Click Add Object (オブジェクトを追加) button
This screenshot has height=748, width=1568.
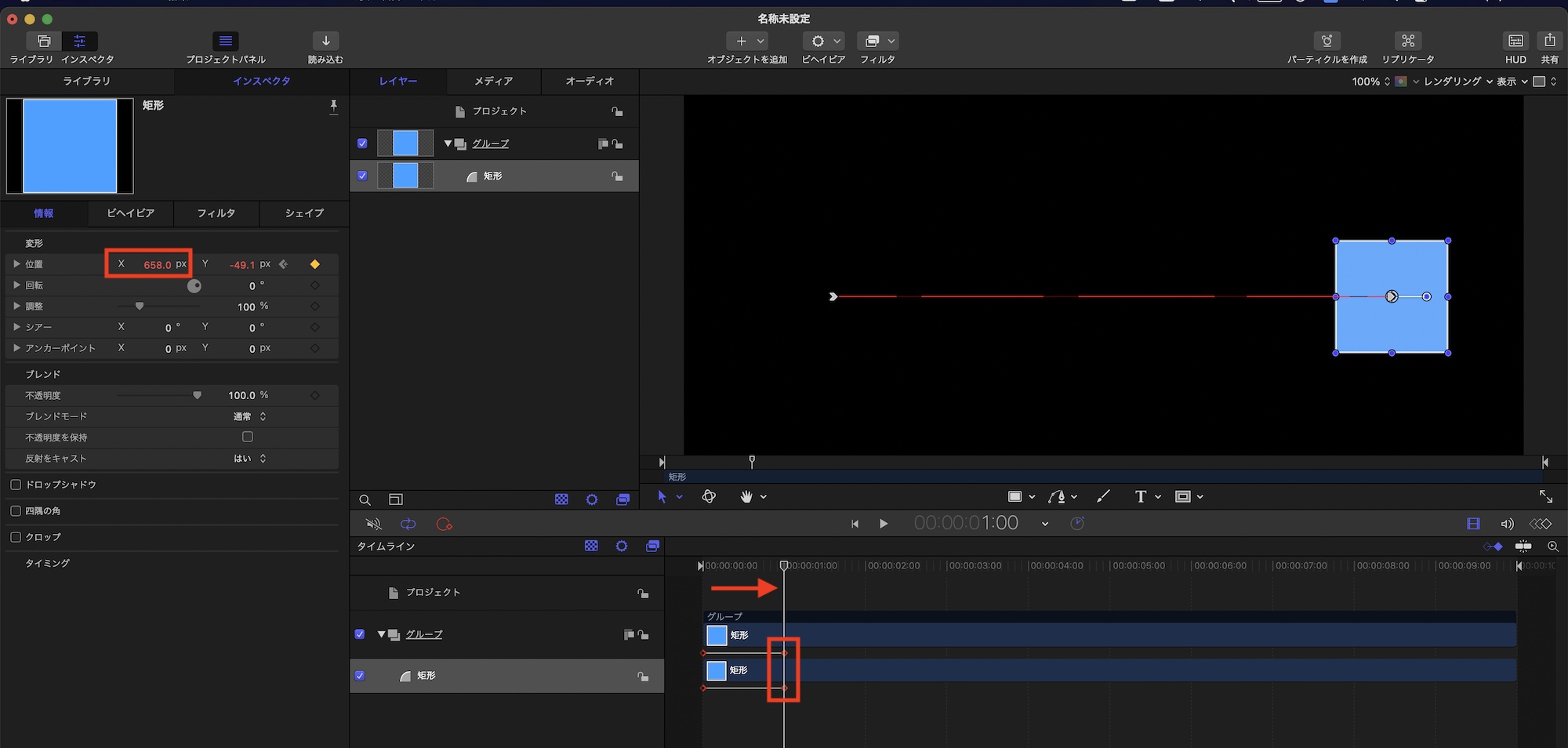tap(741, 41)
